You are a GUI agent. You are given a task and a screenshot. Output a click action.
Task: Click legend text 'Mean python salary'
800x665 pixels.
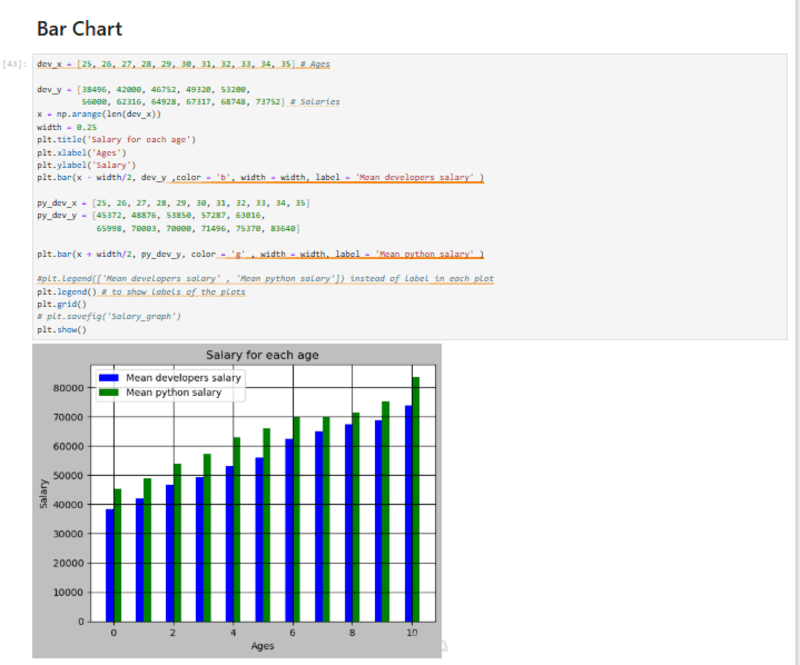pyautogui.click(x=173, y=392)
